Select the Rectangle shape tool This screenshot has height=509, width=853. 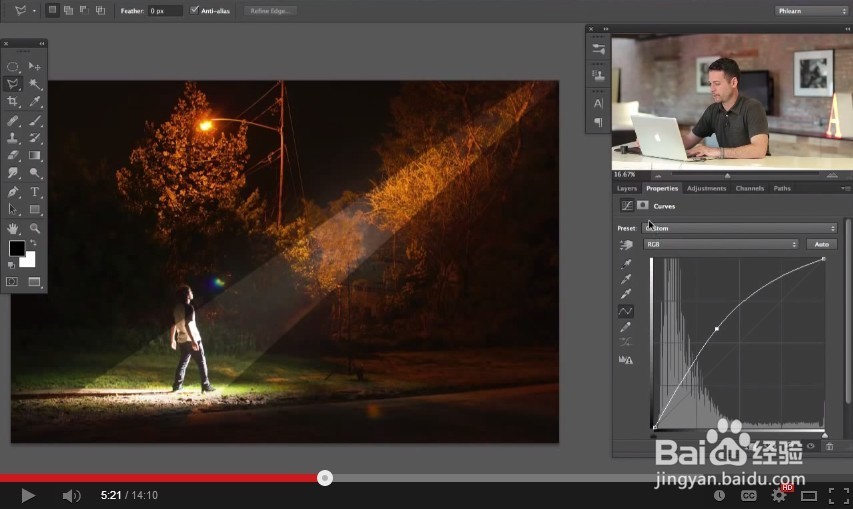pos(35,209)
